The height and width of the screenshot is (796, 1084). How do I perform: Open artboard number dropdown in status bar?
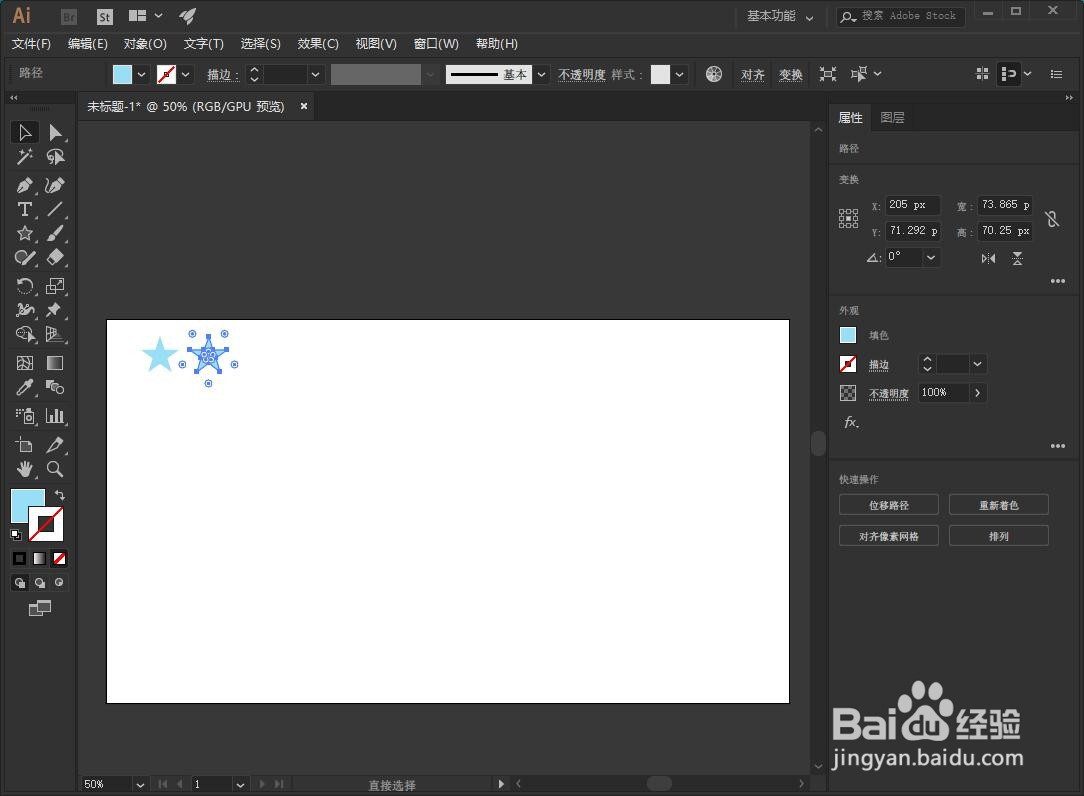coord(240,784)
